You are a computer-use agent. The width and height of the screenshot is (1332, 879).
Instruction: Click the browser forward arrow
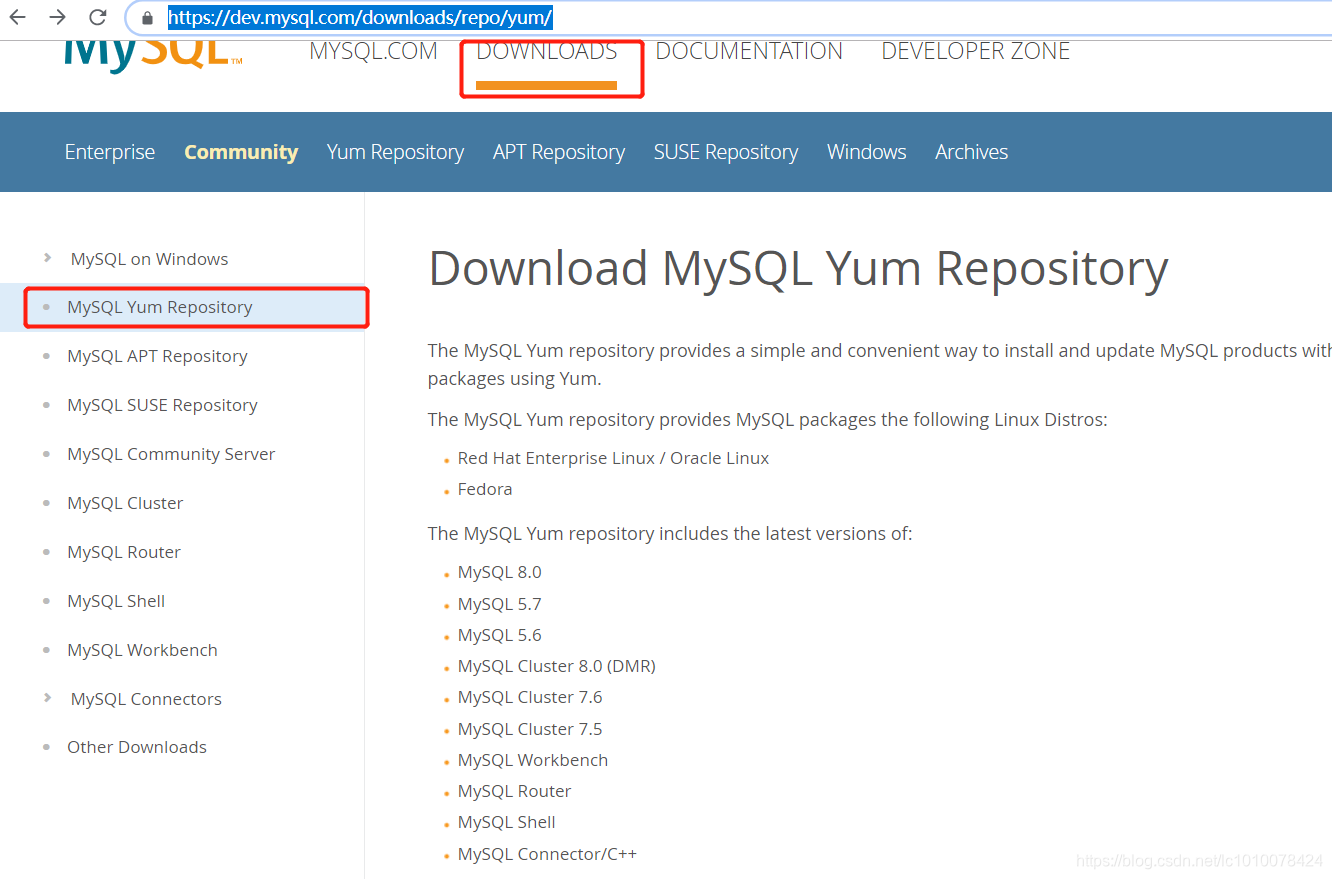pyautogui.click(x=58, y=17)
